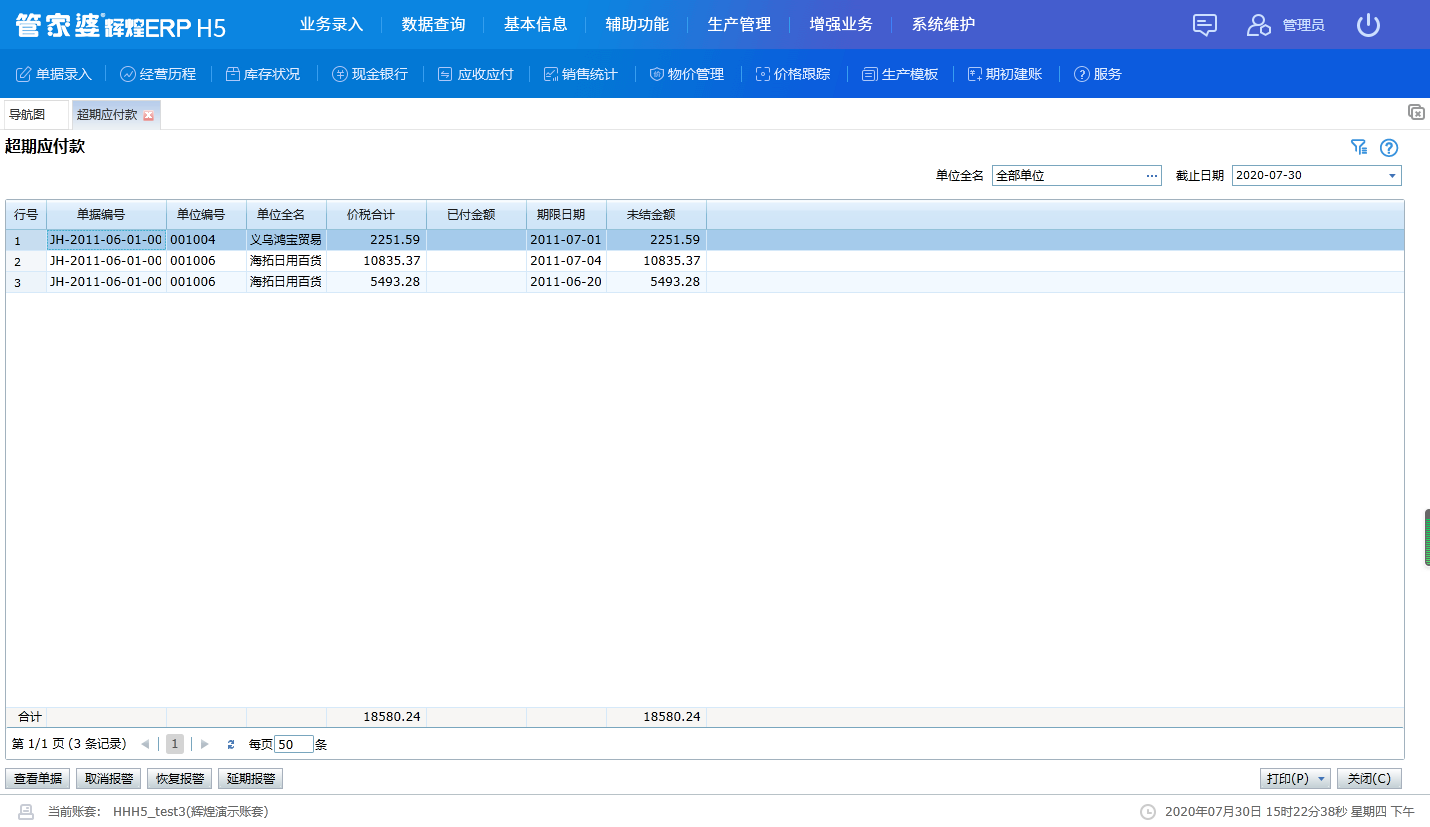Open 物价管理 toolbar shortcut
Viewport: 1430px width, 827px height.
click(x=687, y=74)
